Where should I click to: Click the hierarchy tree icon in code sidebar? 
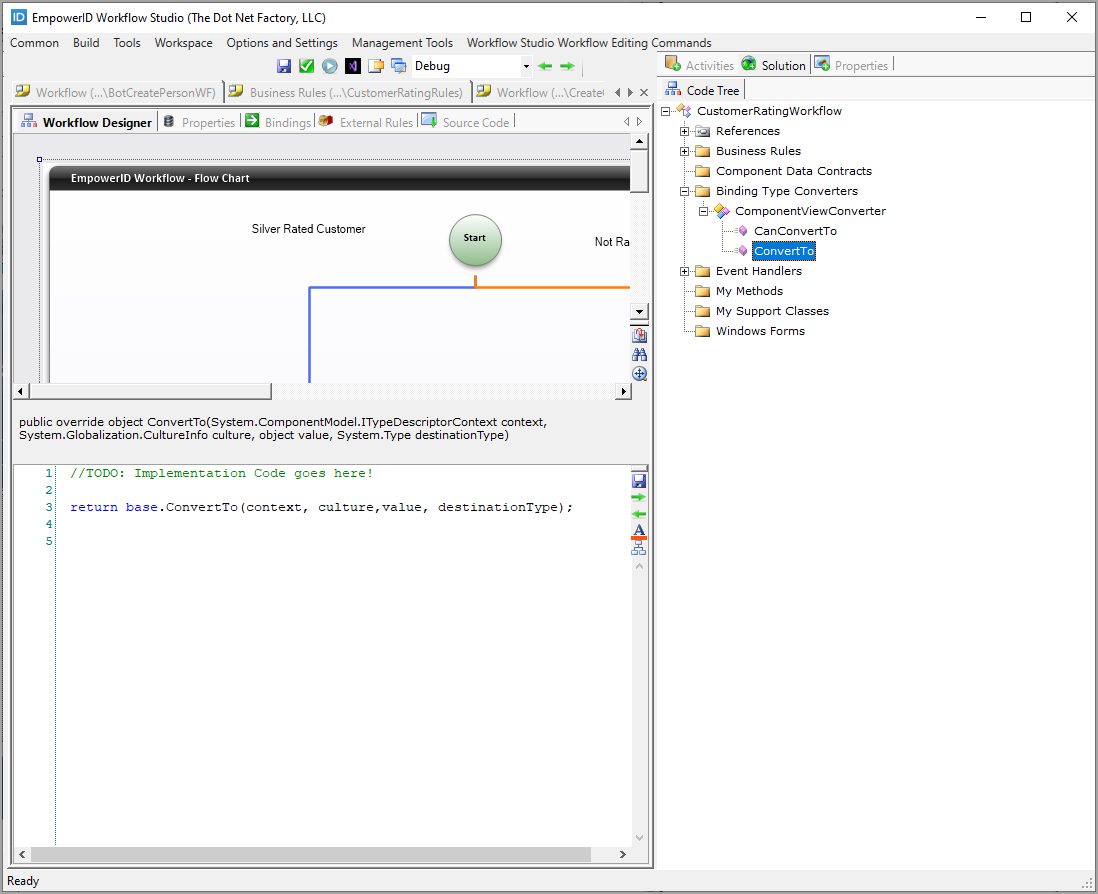click(x=639, y=549)
